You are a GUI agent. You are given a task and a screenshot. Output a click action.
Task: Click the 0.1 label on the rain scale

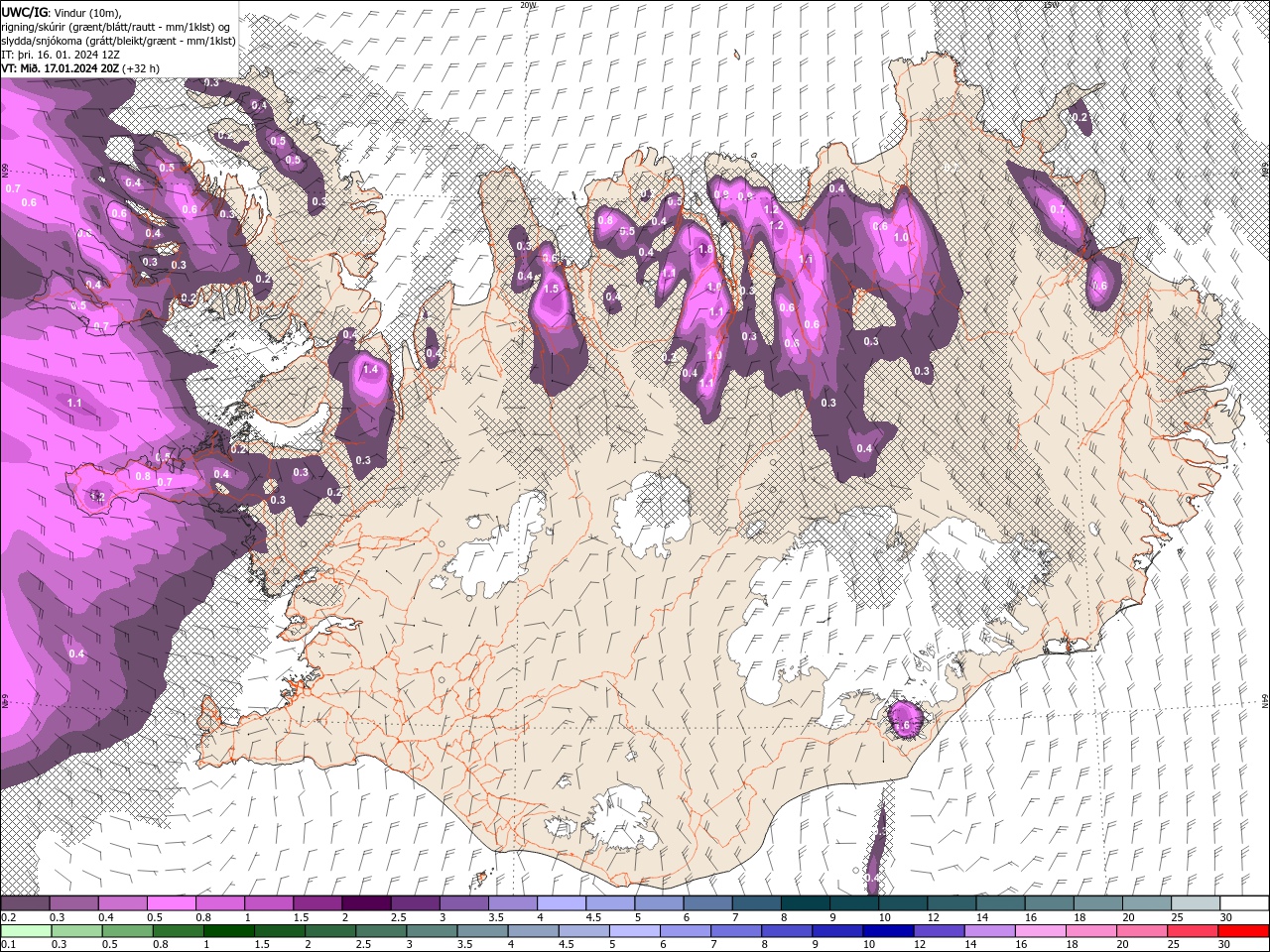point(9,945)
